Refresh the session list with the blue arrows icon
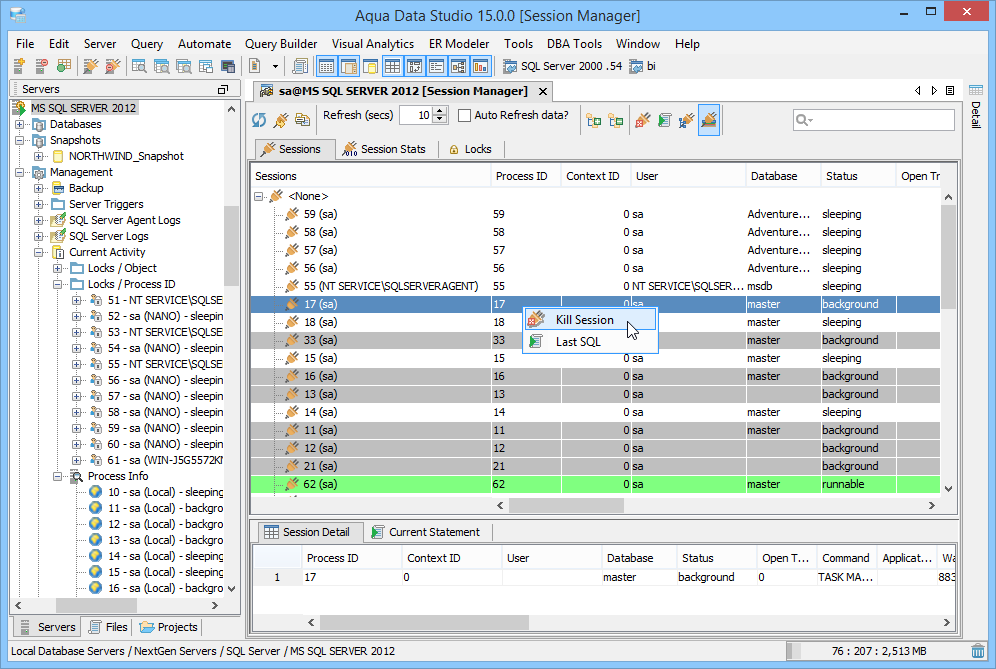996x669 pixels. click(x=259, y=119)
